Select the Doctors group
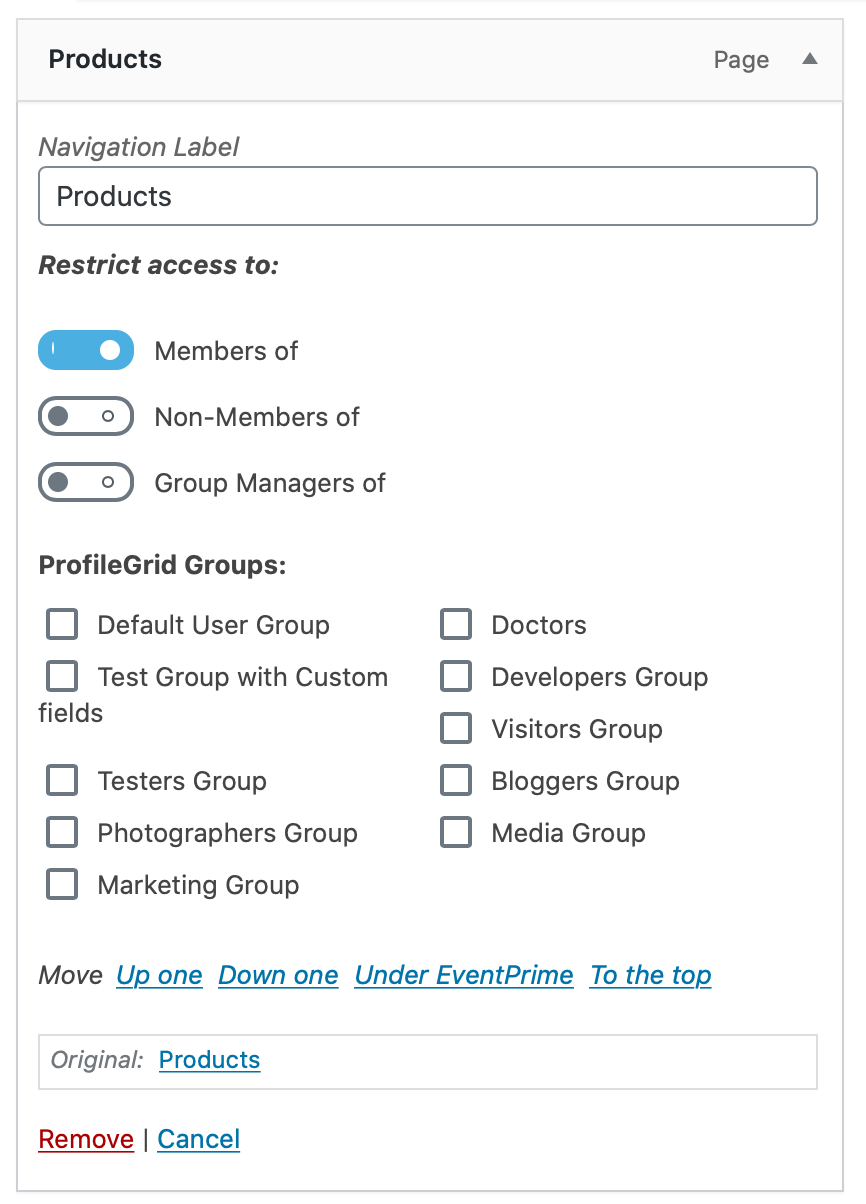This screenshot has height=1204, width=866. click(x=456, y=623)
